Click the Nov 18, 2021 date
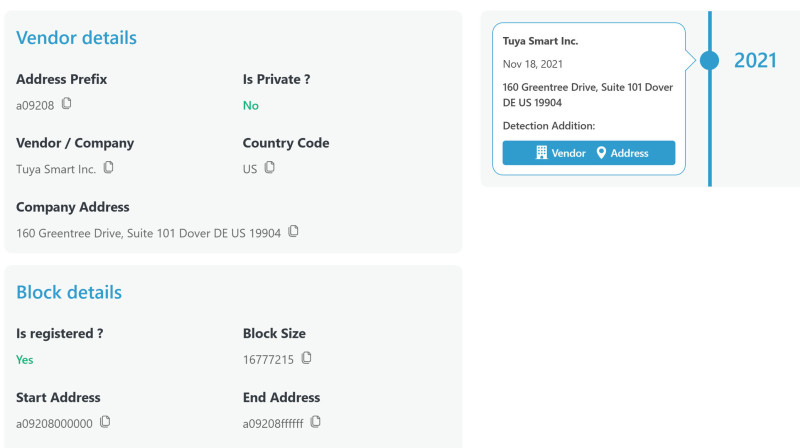Image resolution: width=800 pixels, height=448 pixels. tap(532, 64)
